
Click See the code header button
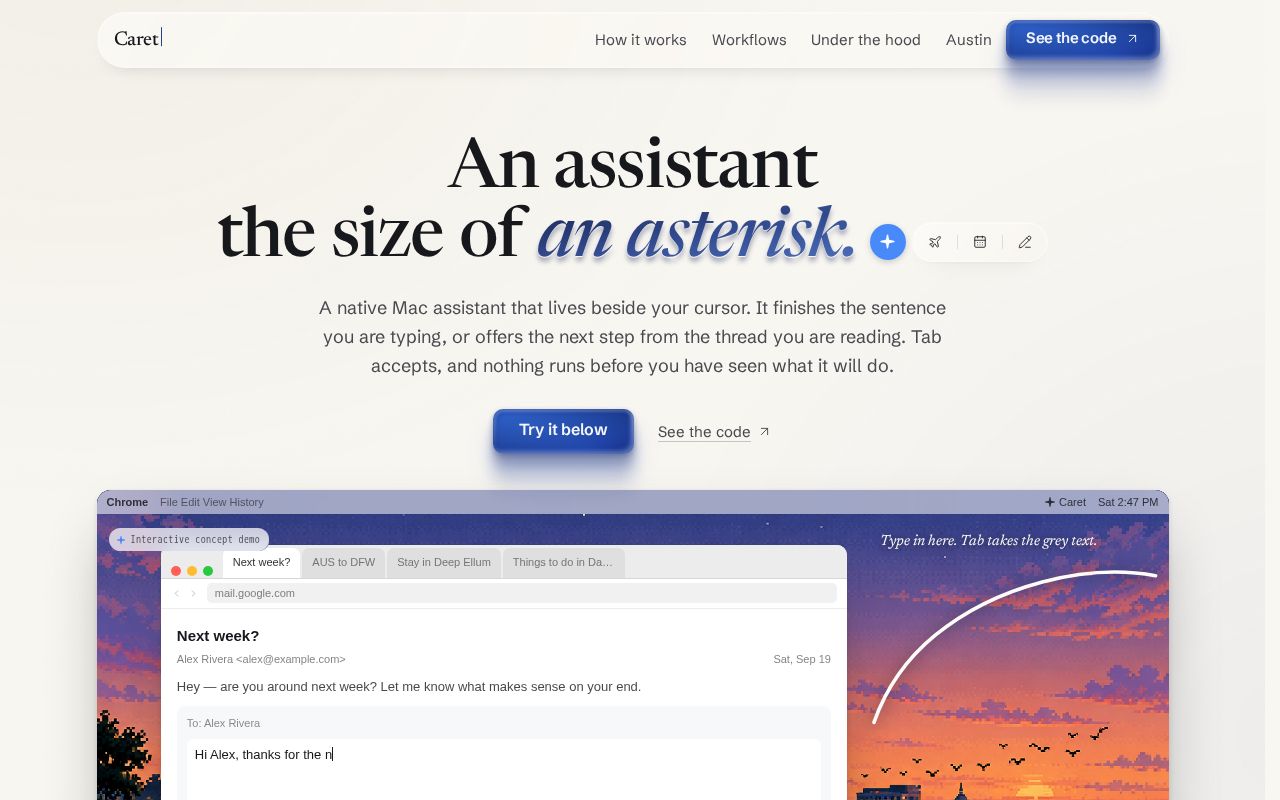point(1083,39)
